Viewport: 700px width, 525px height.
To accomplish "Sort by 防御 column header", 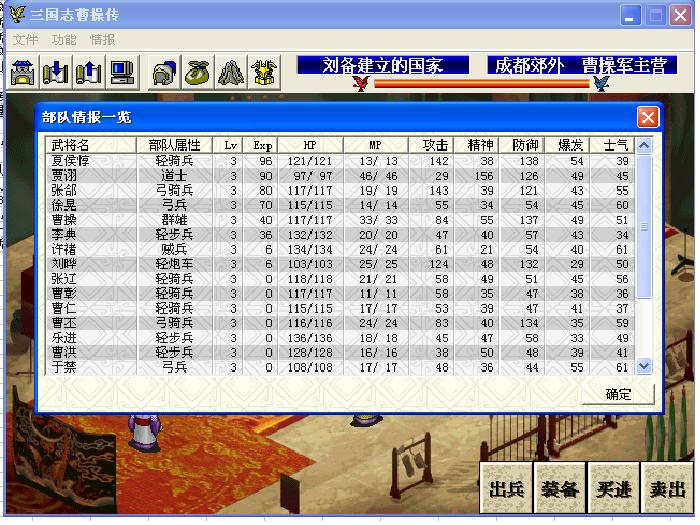I will click(522, 145).
